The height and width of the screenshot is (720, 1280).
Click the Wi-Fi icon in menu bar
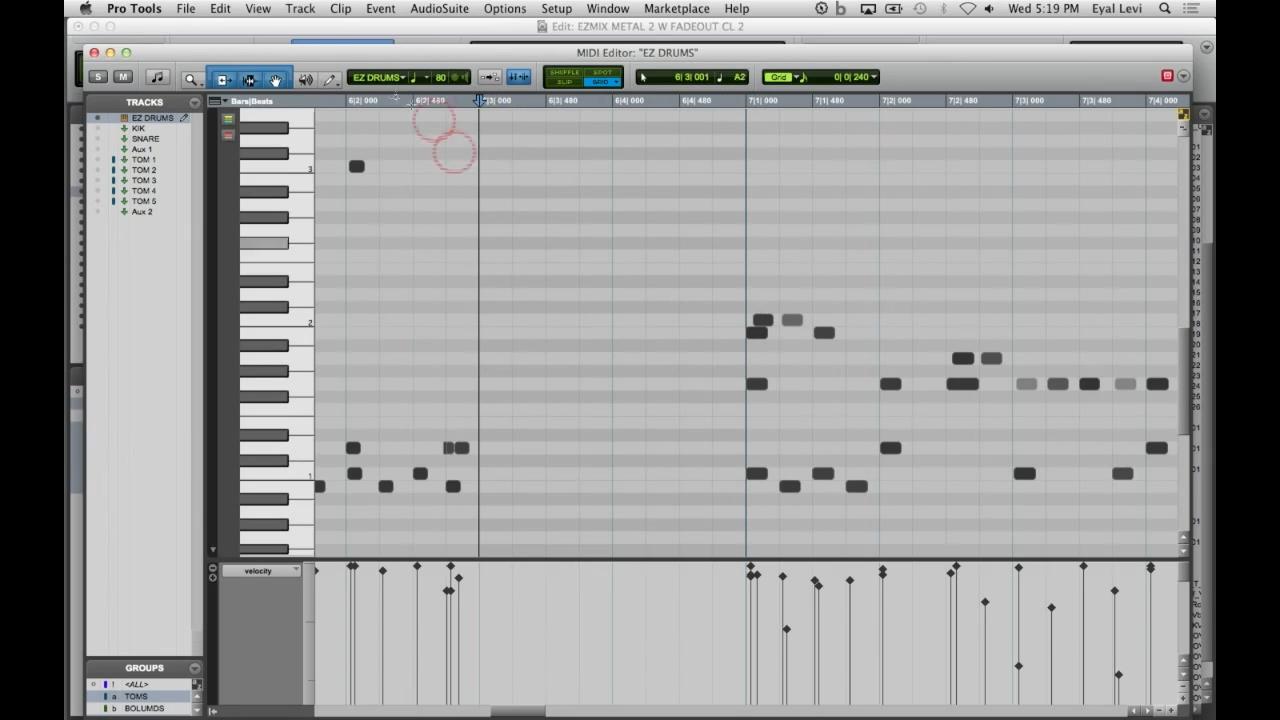(967, 8)
